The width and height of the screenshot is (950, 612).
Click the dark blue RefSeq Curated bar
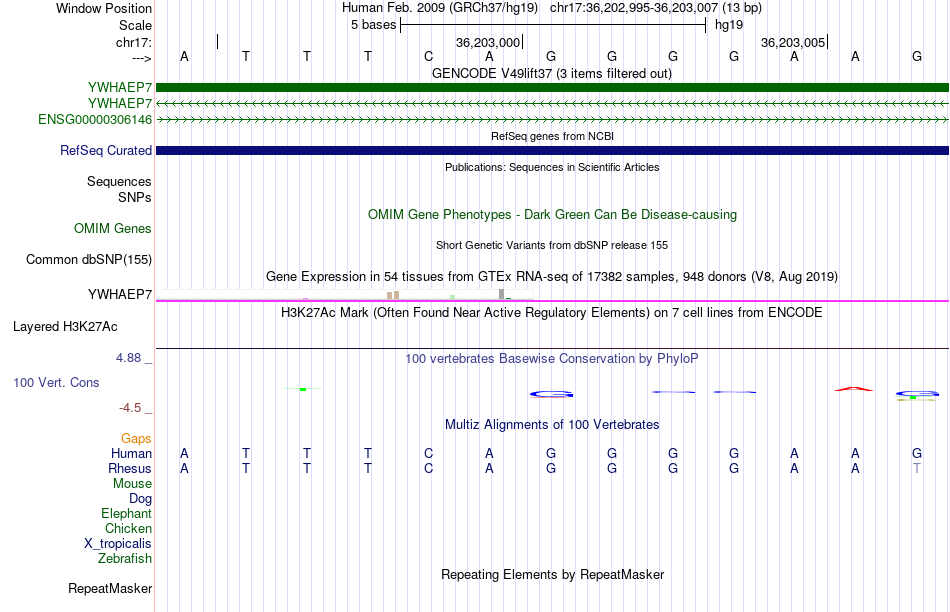tap(552, 150)
